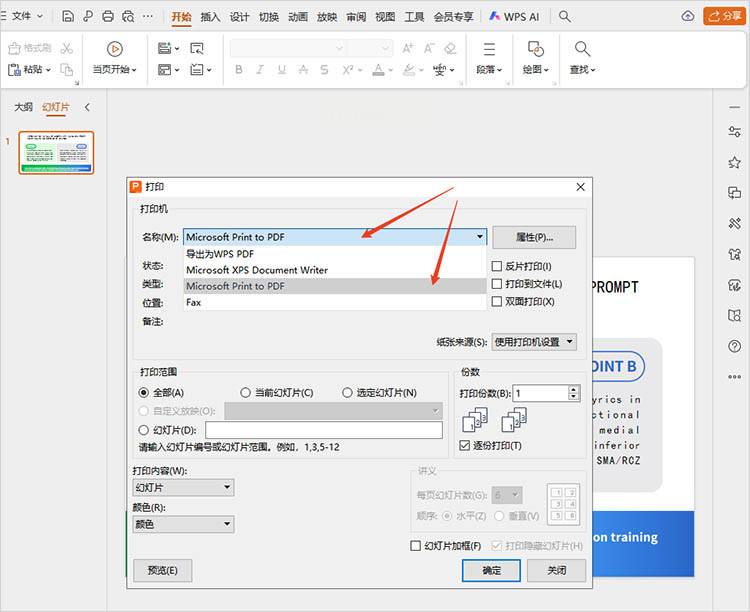The width and height of the screenshot is (750, 612).
Task: Click the save icon in the quick access toolbar
Action: (68, 16)
